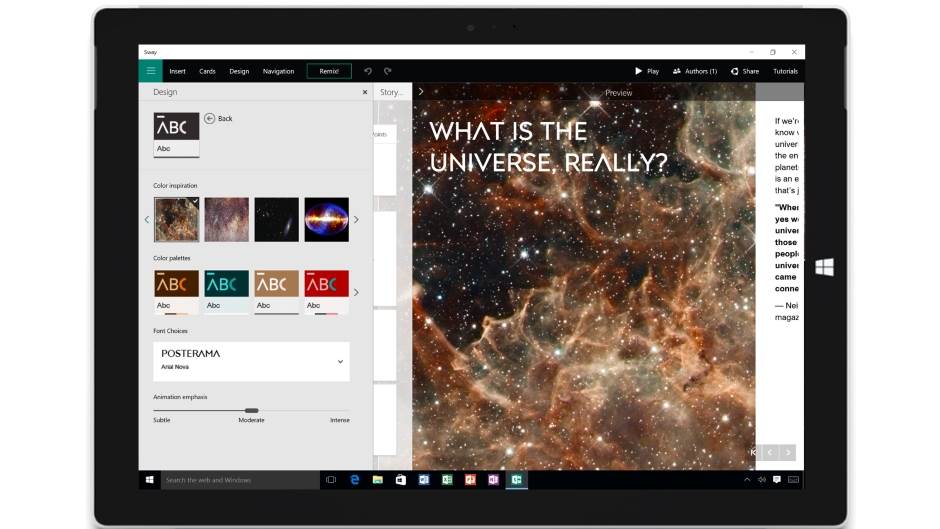Viewport: 940px width, 529px height.
Task: Show previous color inspiration images
Action: tap(147, 220)
